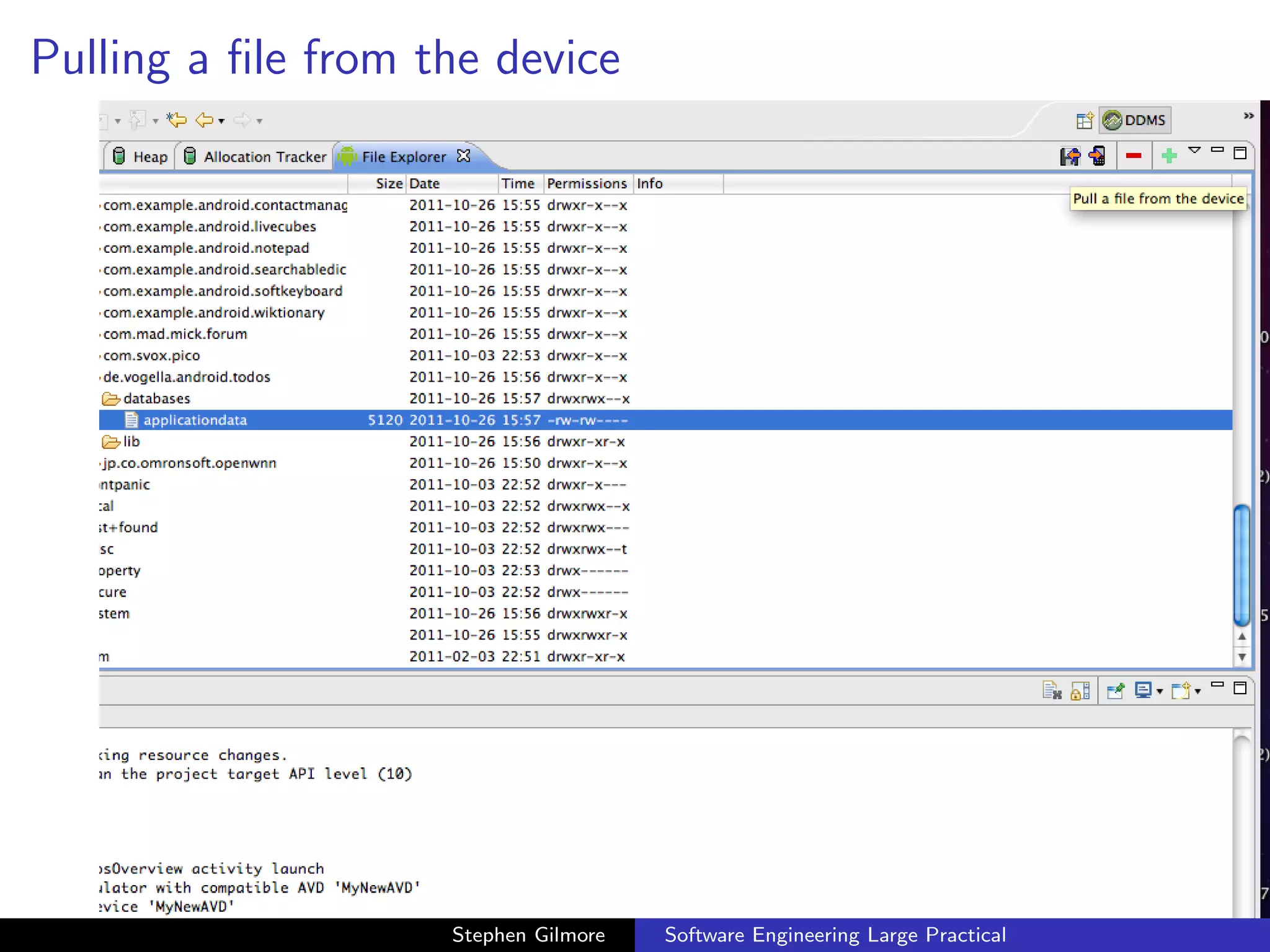
Task: Switch to the Allocation Tracker tab
Action: coord(256,157)
